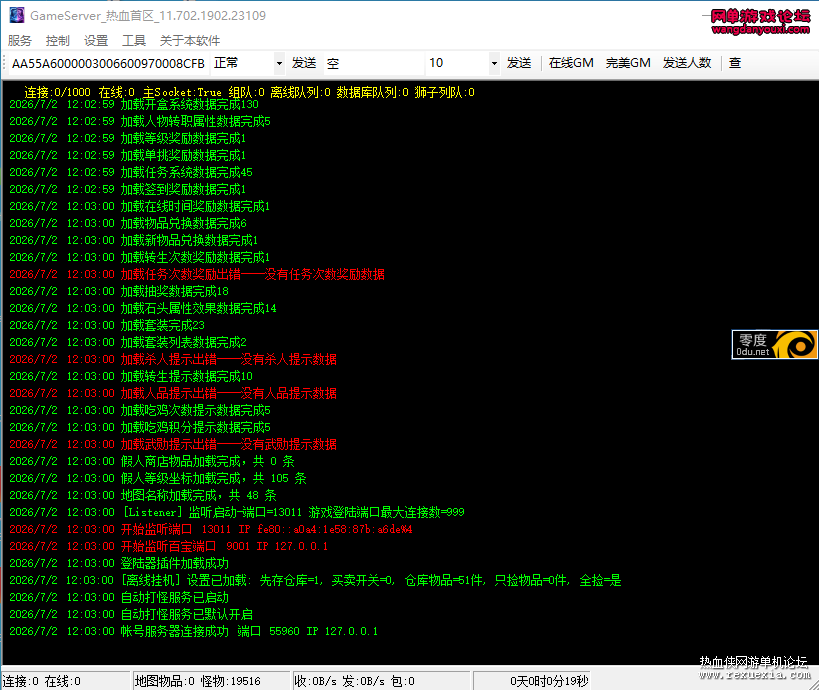The image size is (819, 690).
Task: Select red line 开始监听百宝端口 9001
Action: coord(169,546)
